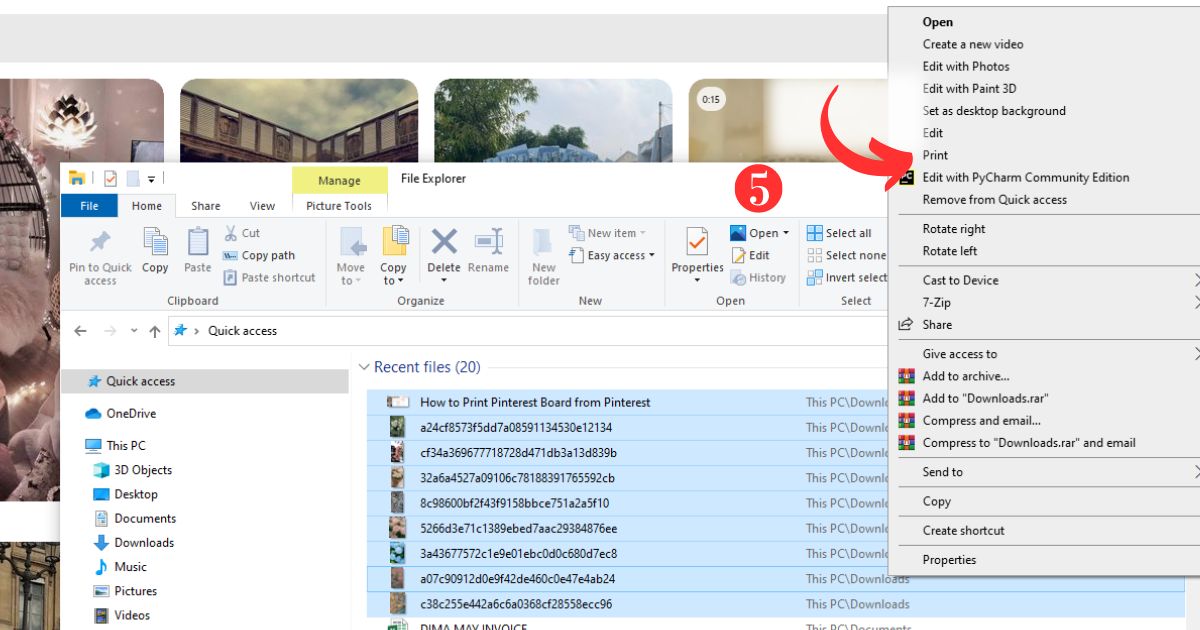The height and width of the screenshot is (630, 1200).
Task: Open Properties from context menu
Action: [x=949, y=560]
